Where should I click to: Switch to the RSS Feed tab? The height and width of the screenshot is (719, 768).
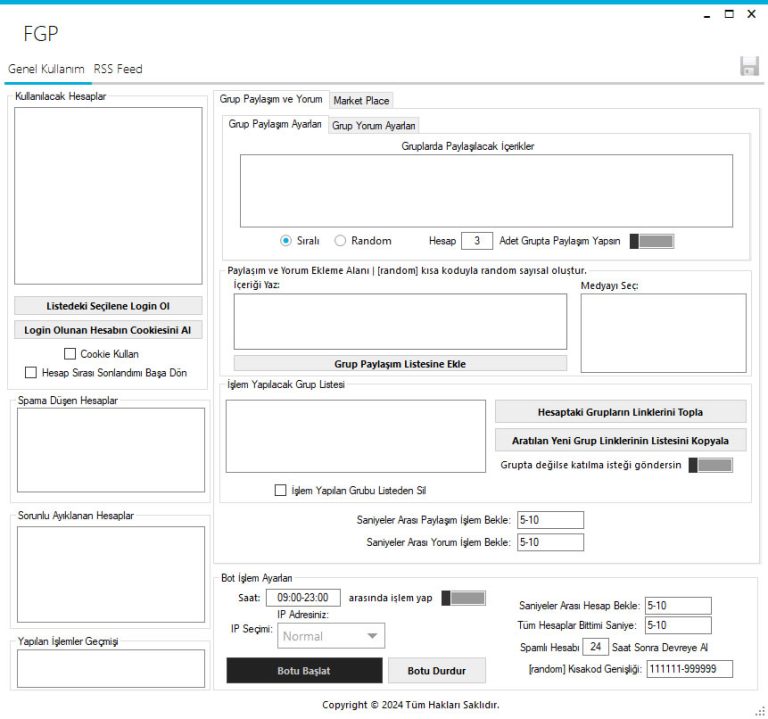tap(118, 69)
